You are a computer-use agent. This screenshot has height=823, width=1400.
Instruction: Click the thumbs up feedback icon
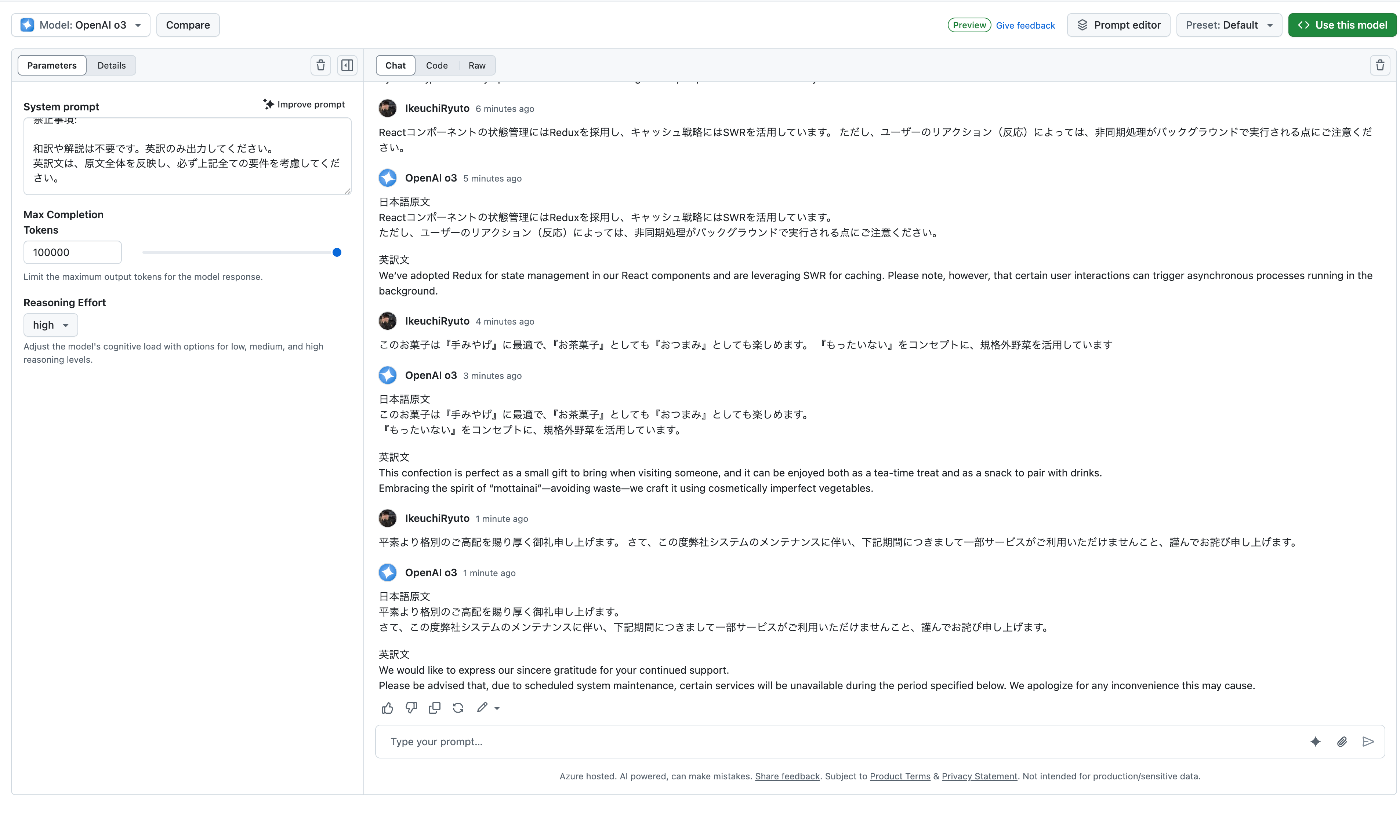388,708
